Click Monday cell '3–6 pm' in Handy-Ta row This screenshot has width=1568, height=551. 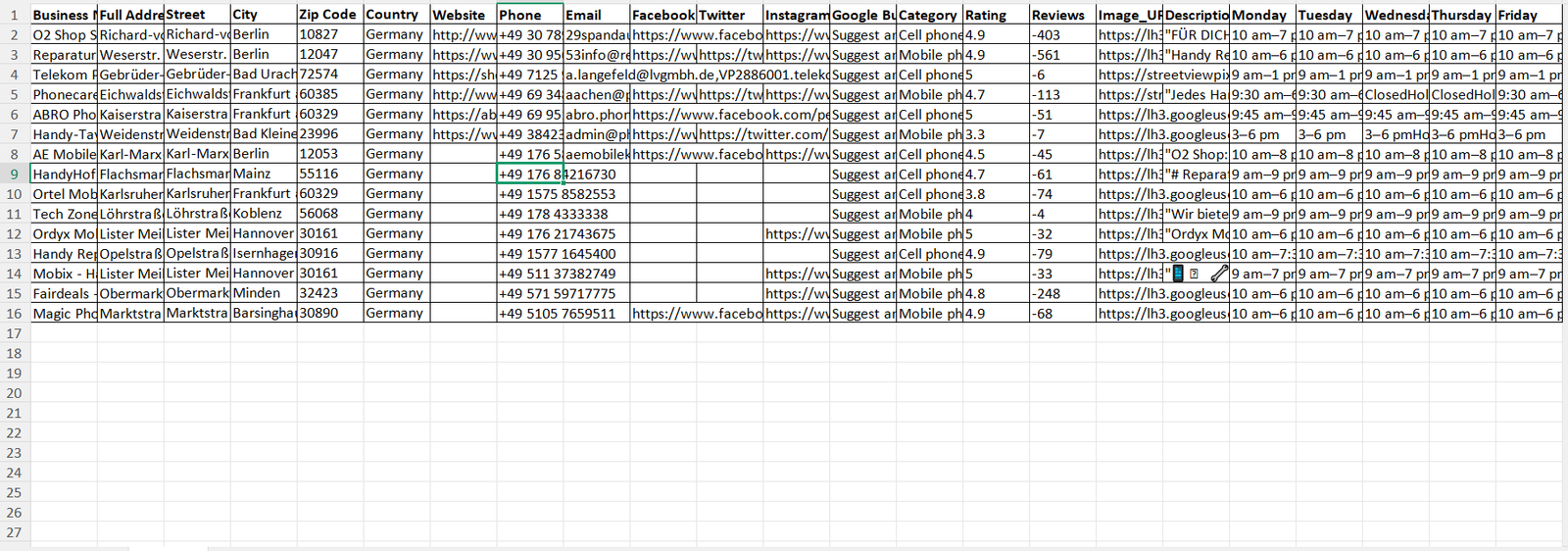(1262, 134)
